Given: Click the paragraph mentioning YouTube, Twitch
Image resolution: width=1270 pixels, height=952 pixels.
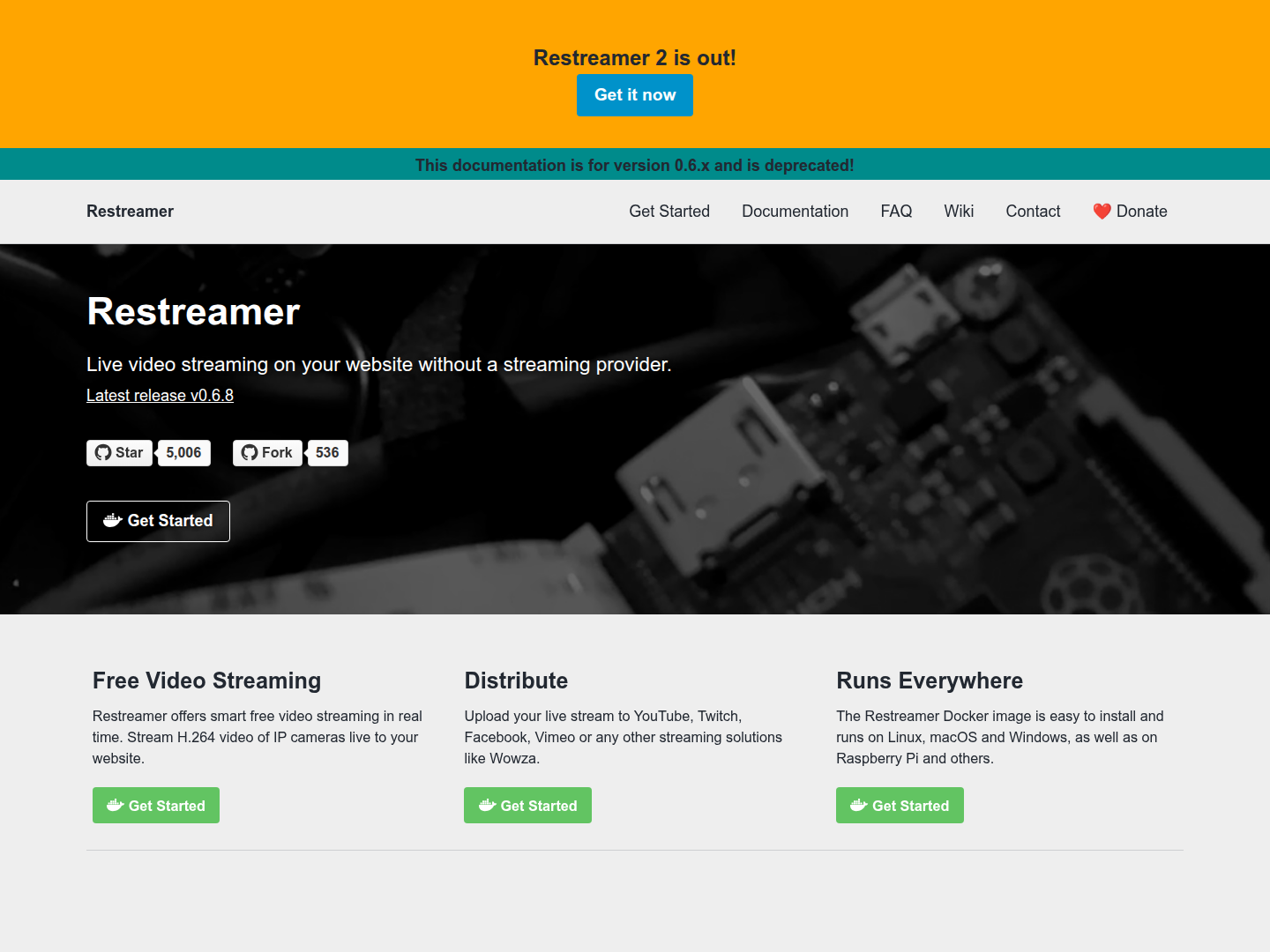Looking at the screenshot, I should coord(624,737).
